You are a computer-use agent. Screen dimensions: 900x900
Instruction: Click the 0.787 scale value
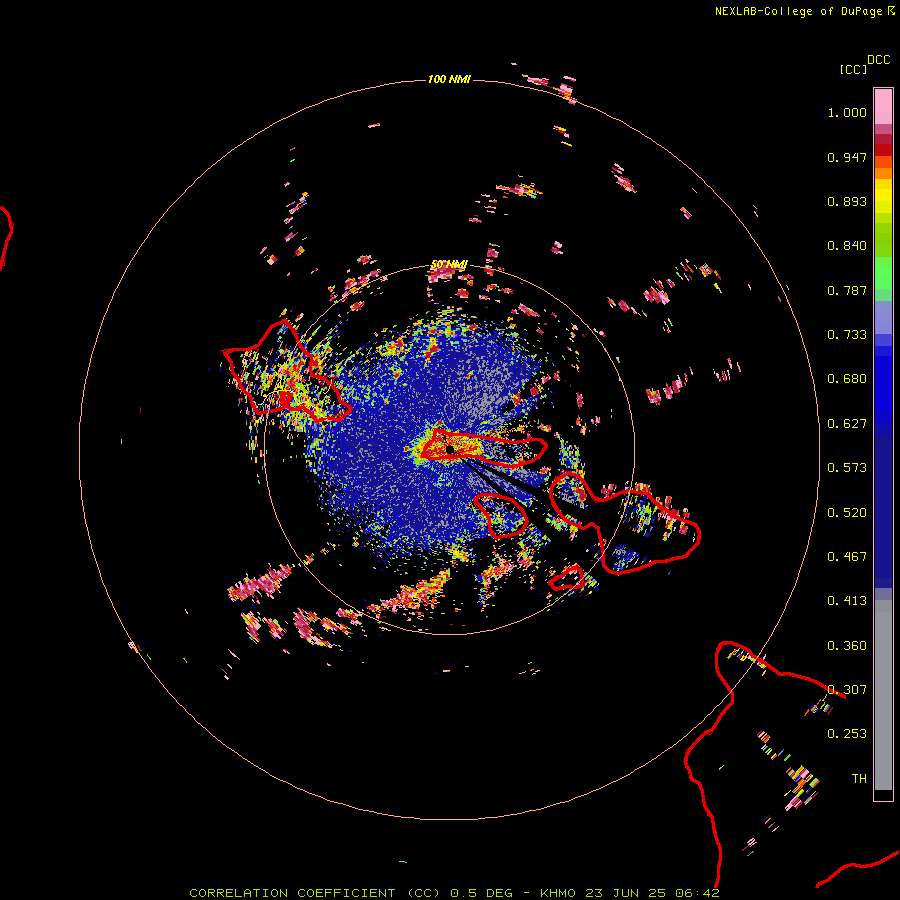pyautogui.click(x=847, y=290)
